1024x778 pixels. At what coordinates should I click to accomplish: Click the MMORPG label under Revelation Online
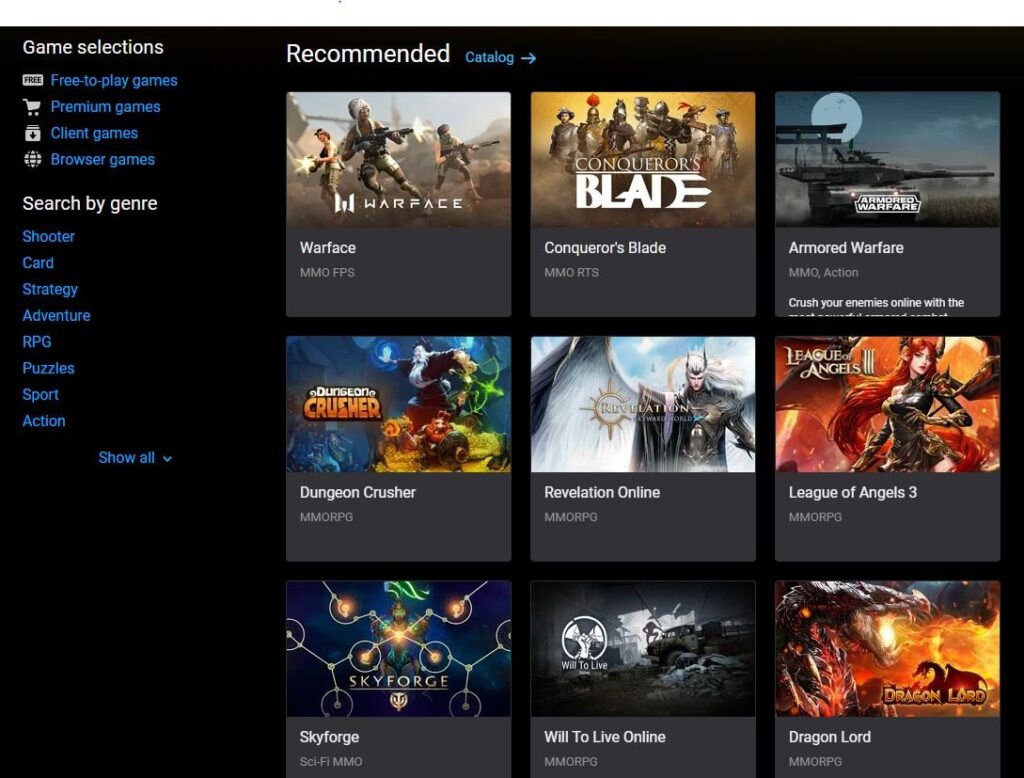571,517
